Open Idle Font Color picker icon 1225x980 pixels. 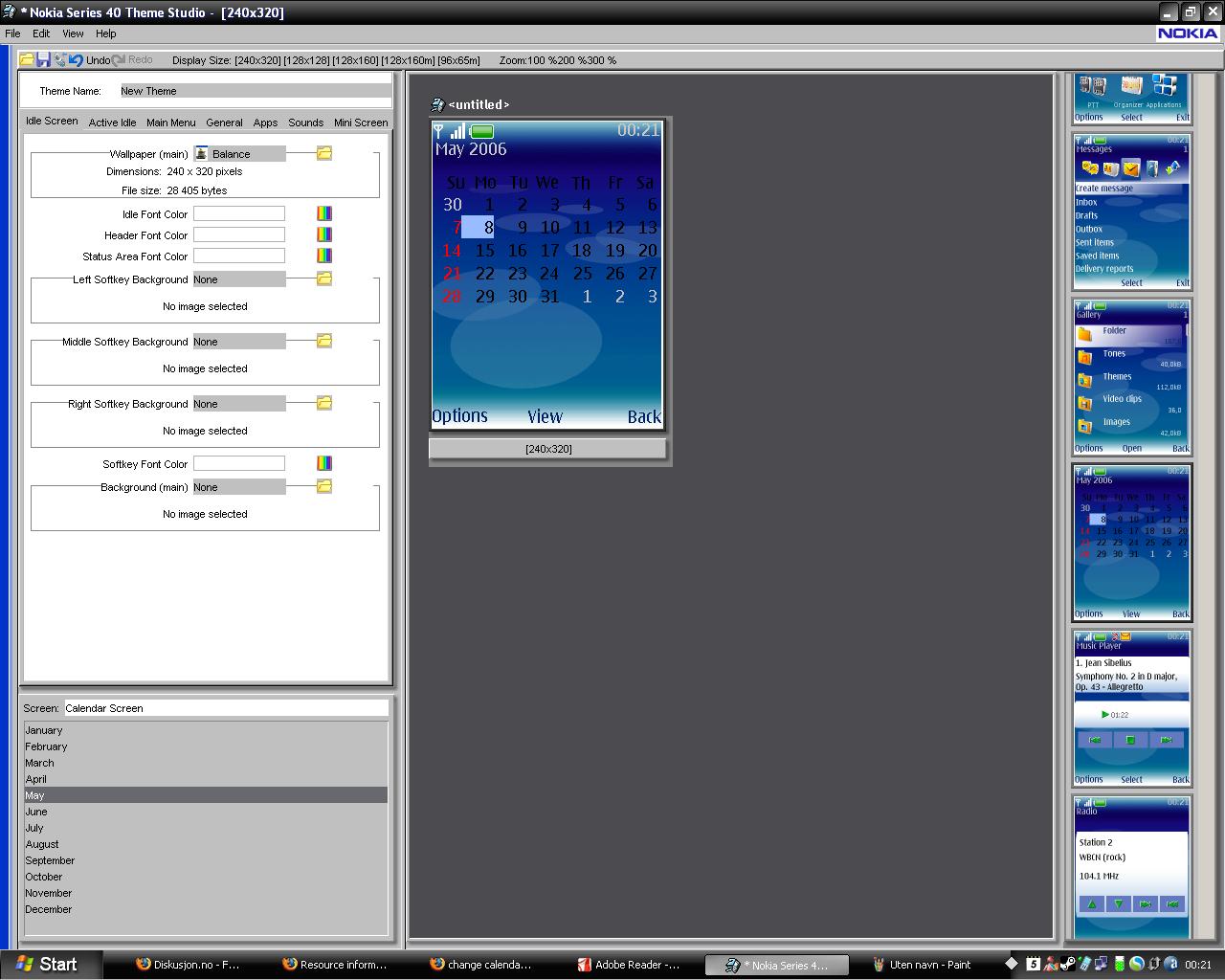[x=324, y=213]
